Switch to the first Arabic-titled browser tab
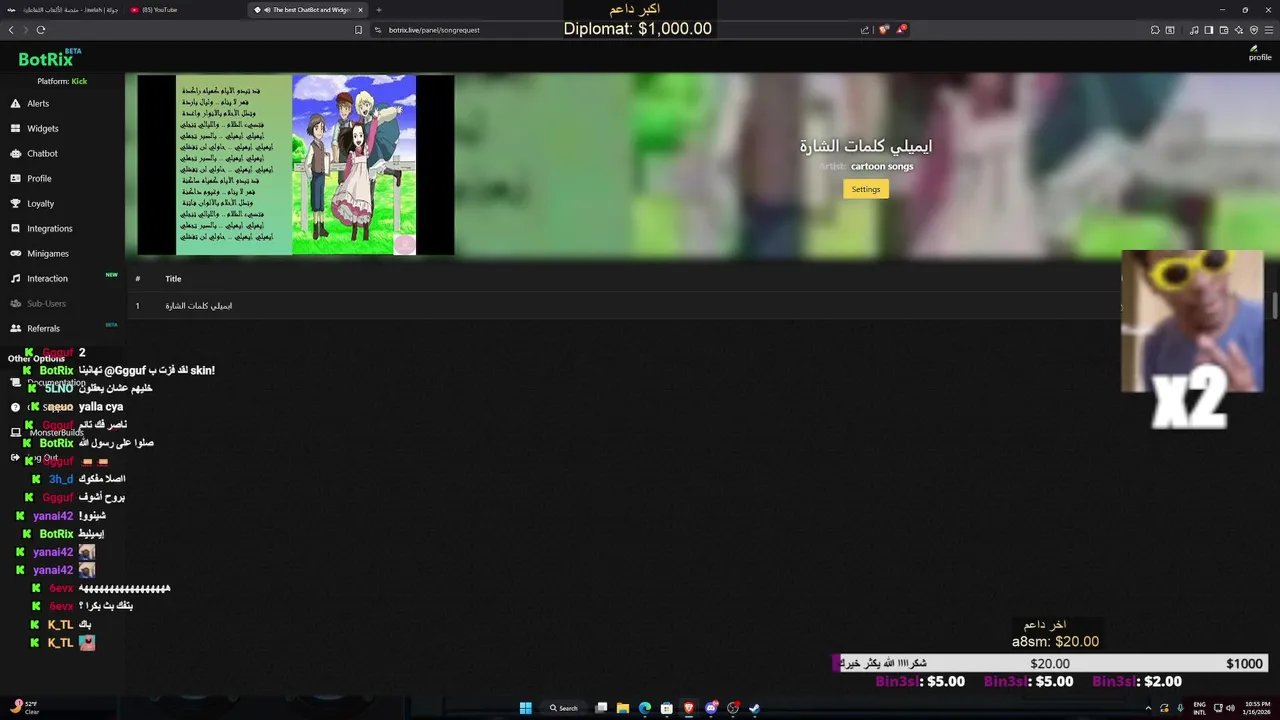The width and height of the screenshot is (1280, 720). pos(64,10)
